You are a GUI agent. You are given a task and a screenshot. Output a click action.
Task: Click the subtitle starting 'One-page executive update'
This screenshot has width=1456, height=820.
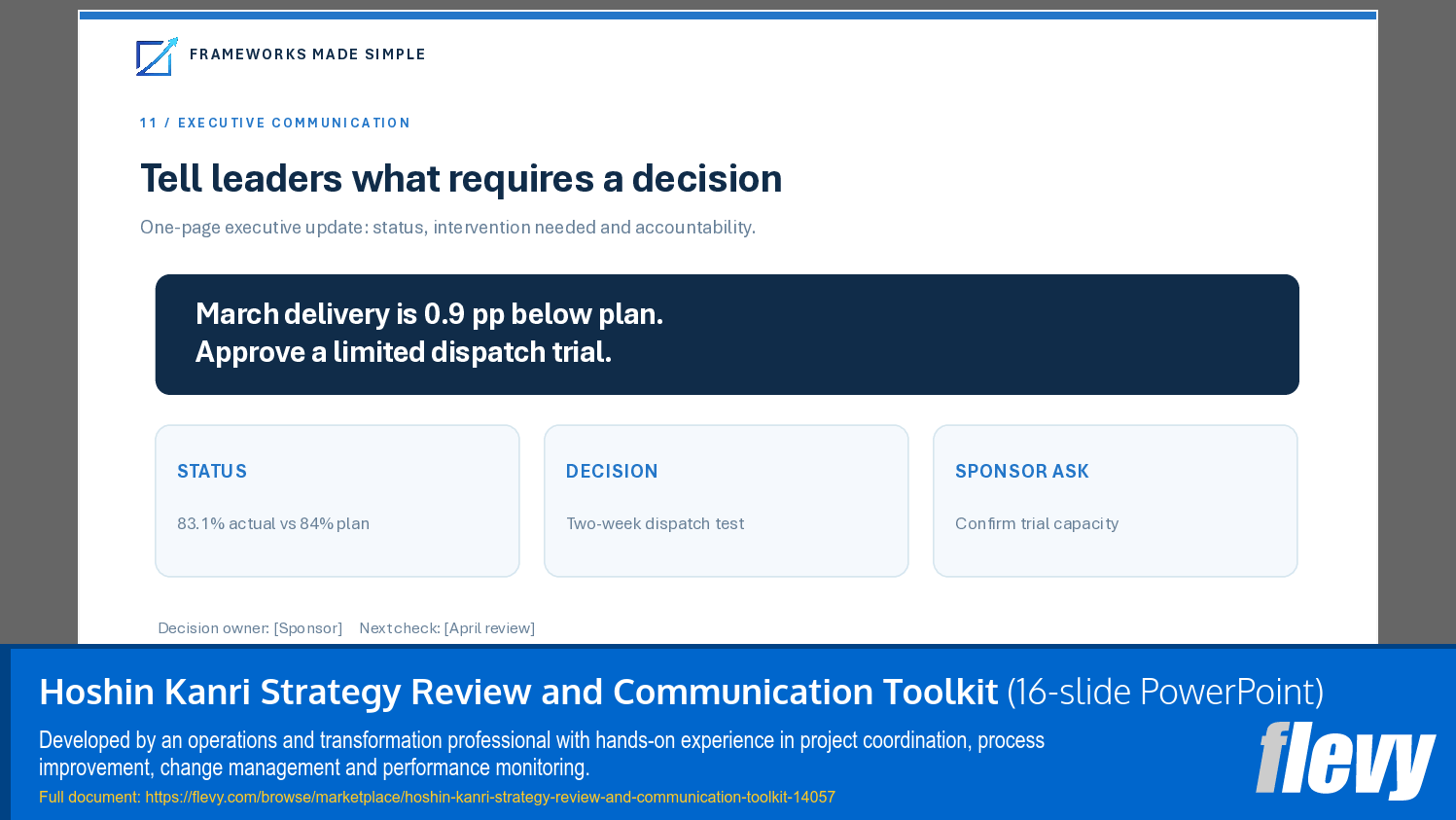pyautogui.click(x=447, y=228)
